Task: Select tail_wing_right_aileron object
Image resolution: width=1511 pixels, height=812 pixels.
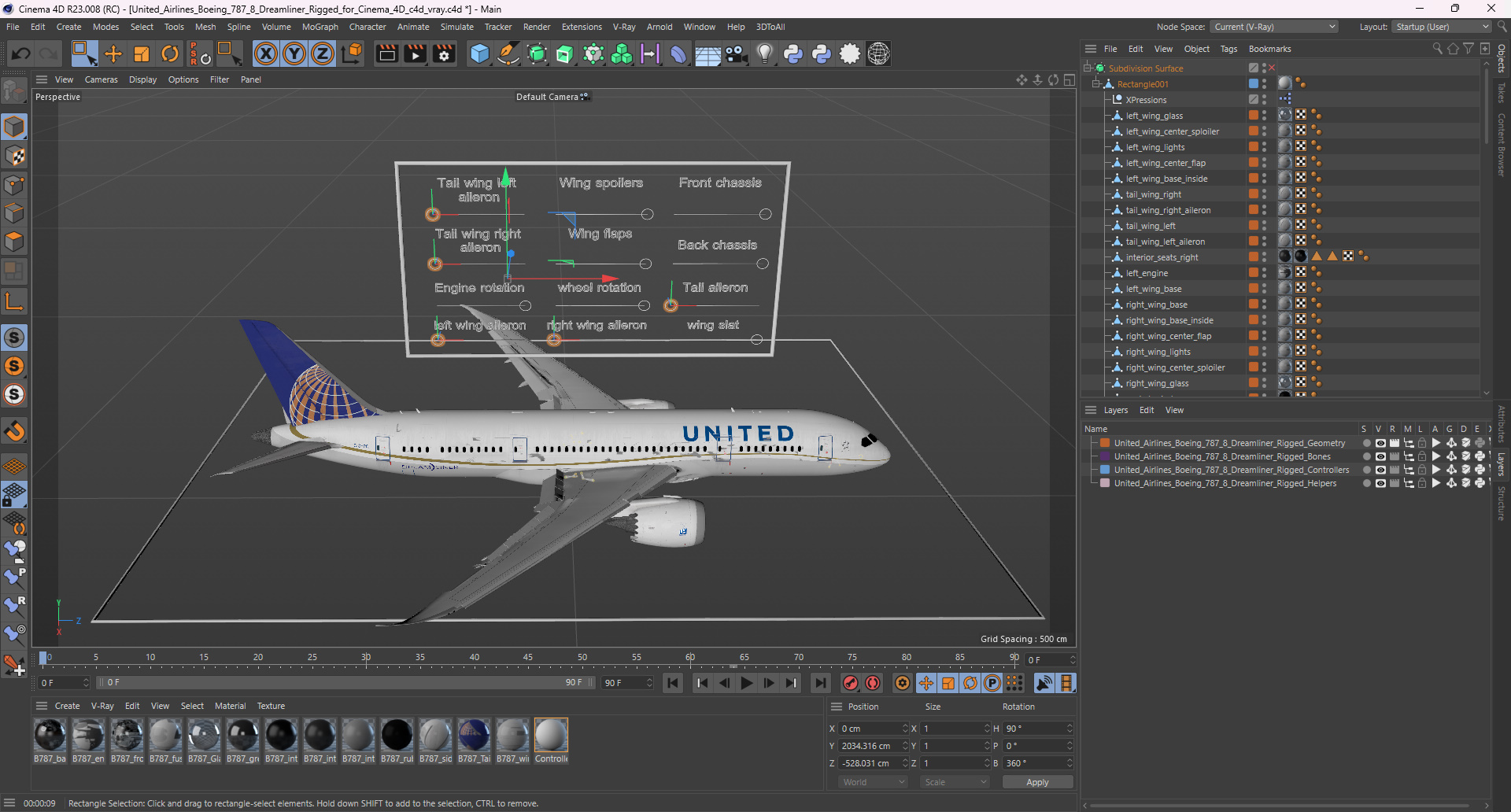Action: pos(1168,210)
